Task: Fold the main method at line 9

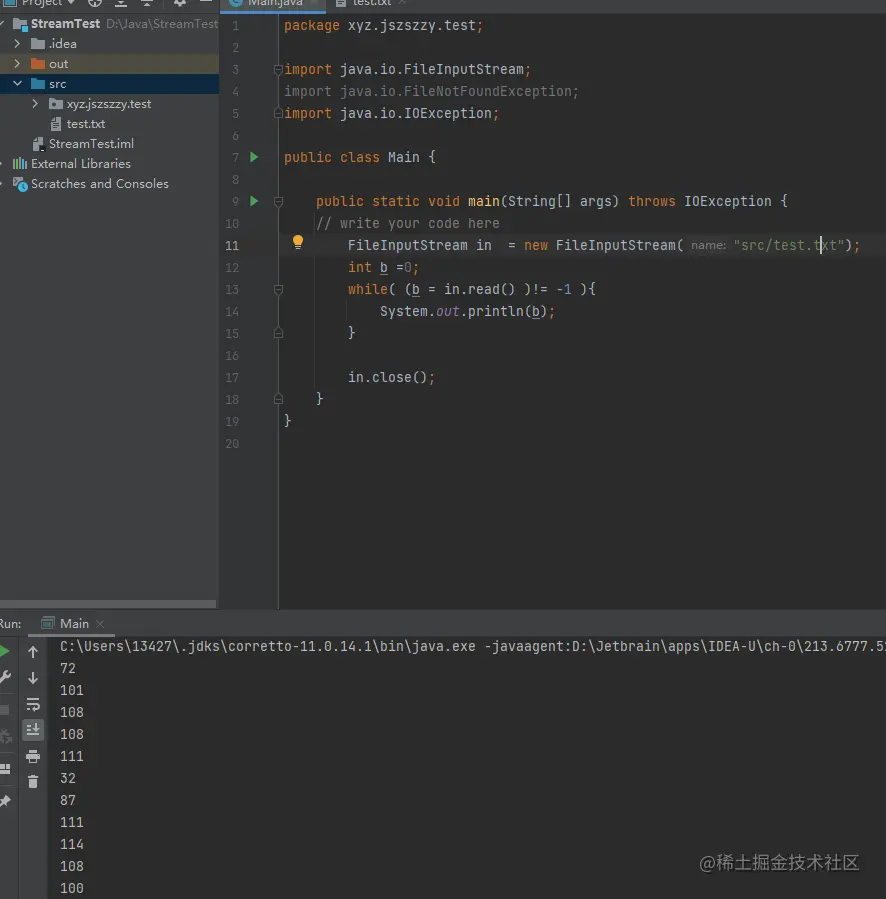Action: [x=278, y=201]
